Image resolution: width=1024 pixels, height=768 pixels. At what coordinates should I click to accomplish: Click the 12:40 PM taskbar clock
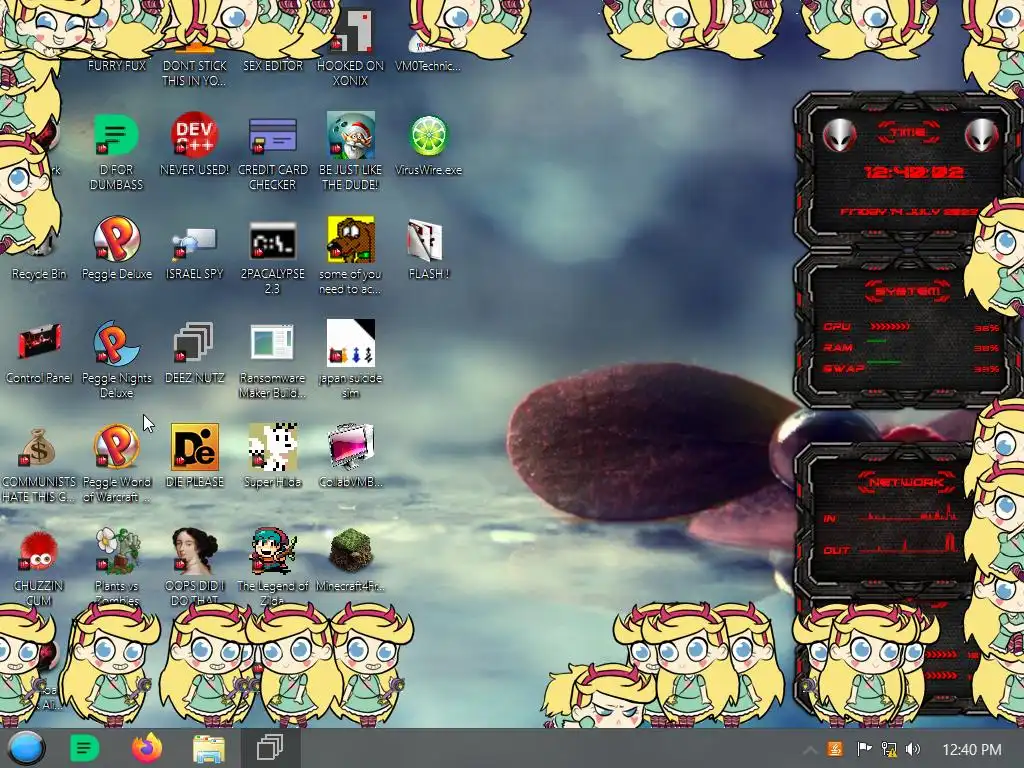[x=972, y=749]
